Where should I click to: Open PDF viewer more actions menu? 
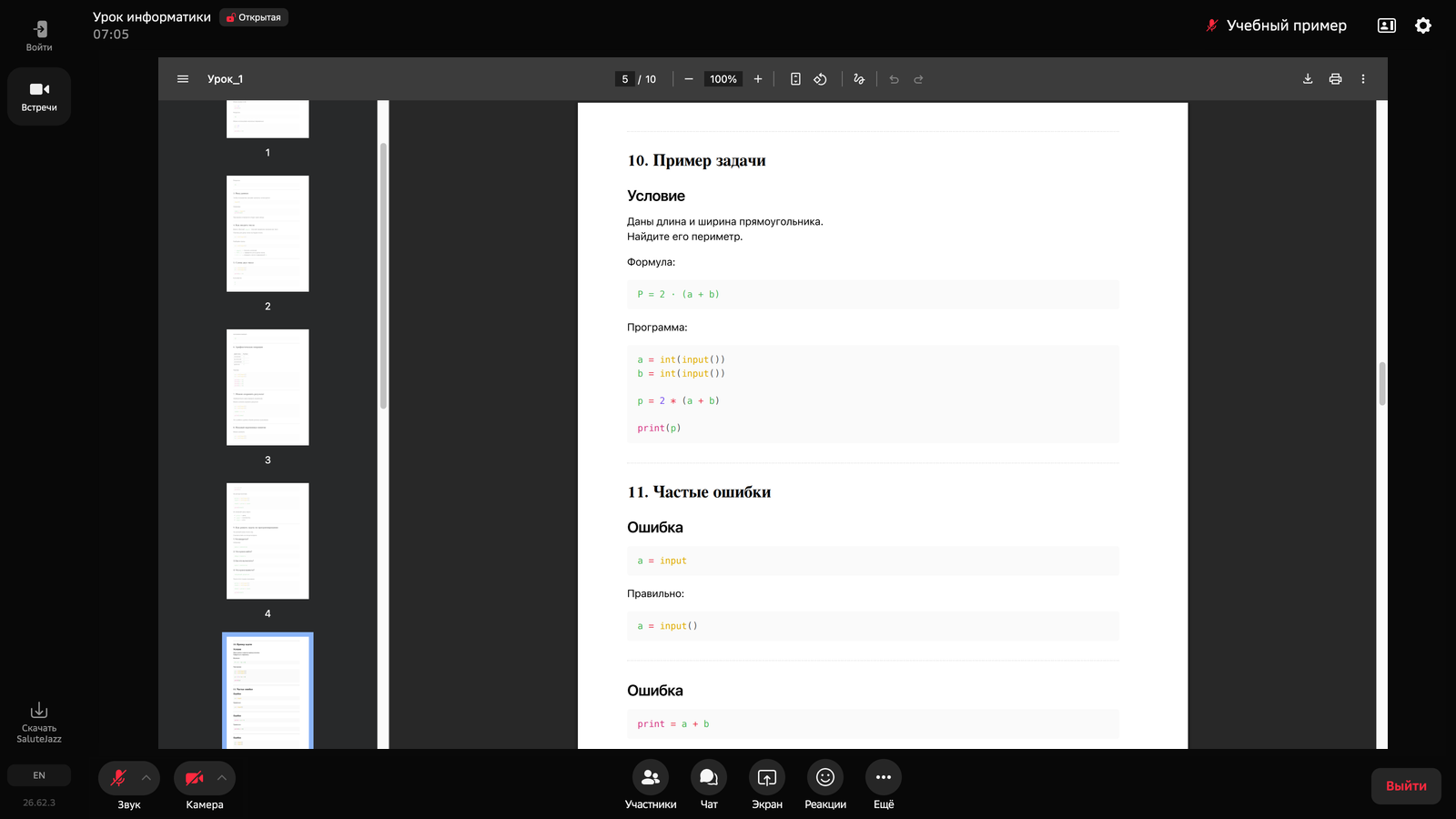coord(1363,79)
